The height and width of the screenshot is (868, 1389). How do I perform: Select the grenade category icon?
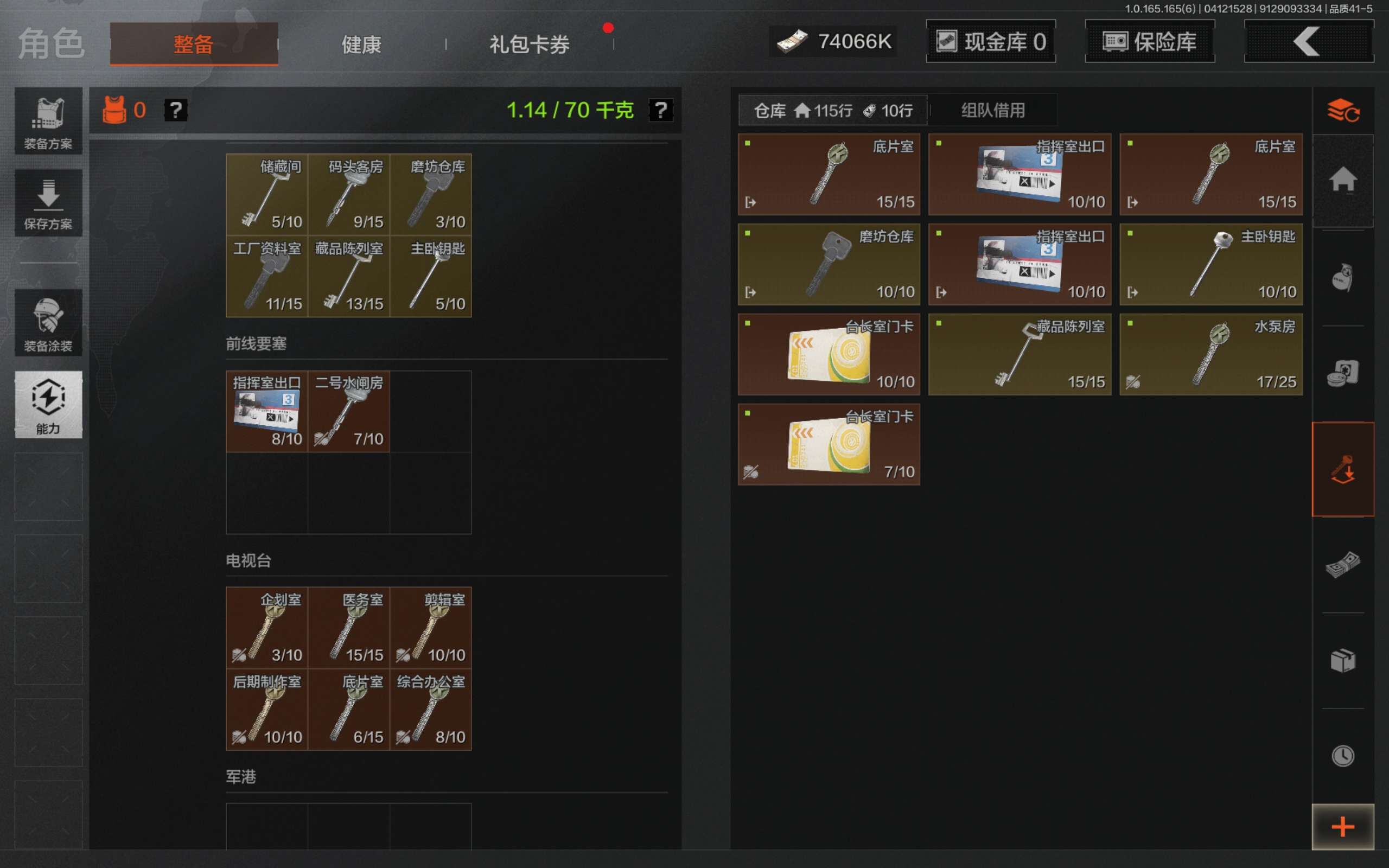tap(1342, 277)
